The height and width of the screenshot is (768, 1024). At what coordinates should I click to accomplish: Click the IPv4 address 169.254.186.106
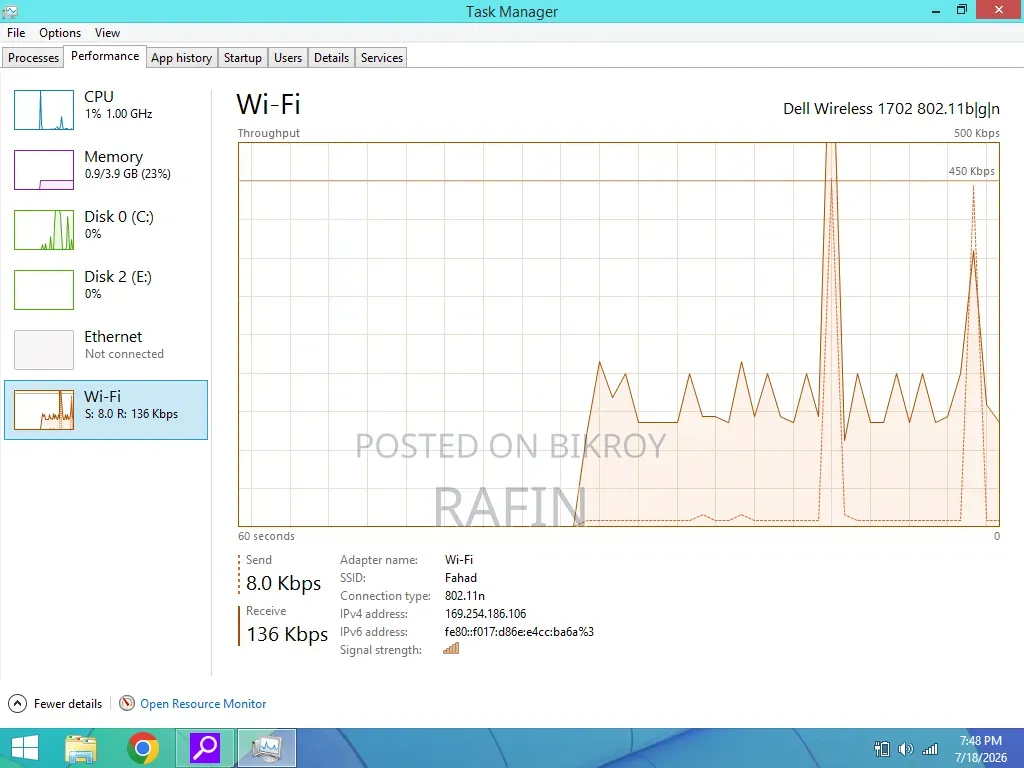click(485, 614)
